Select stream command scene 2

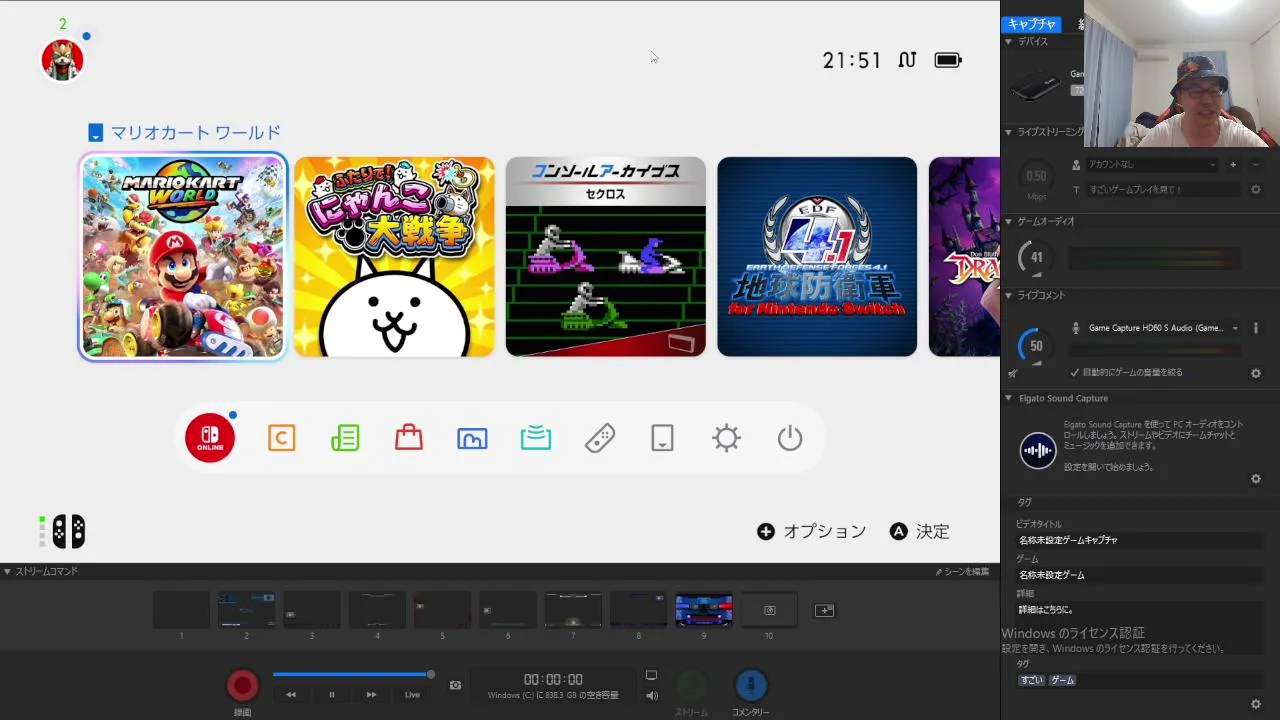click(246, 610)
